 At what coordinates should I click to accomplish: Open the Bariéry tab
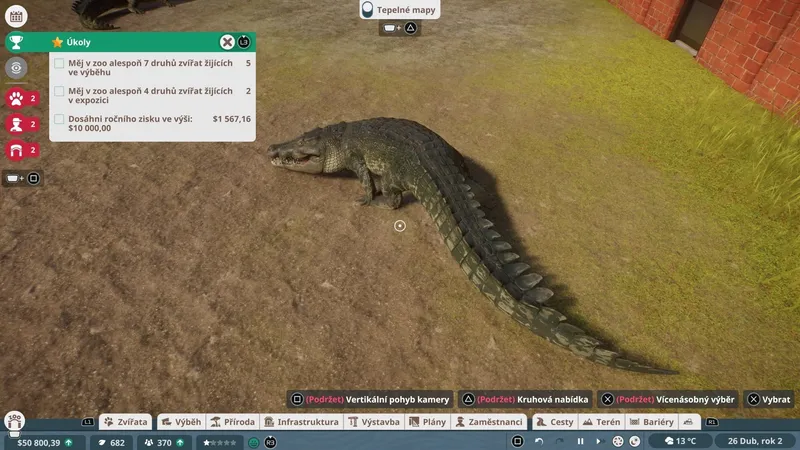(652, 422)
